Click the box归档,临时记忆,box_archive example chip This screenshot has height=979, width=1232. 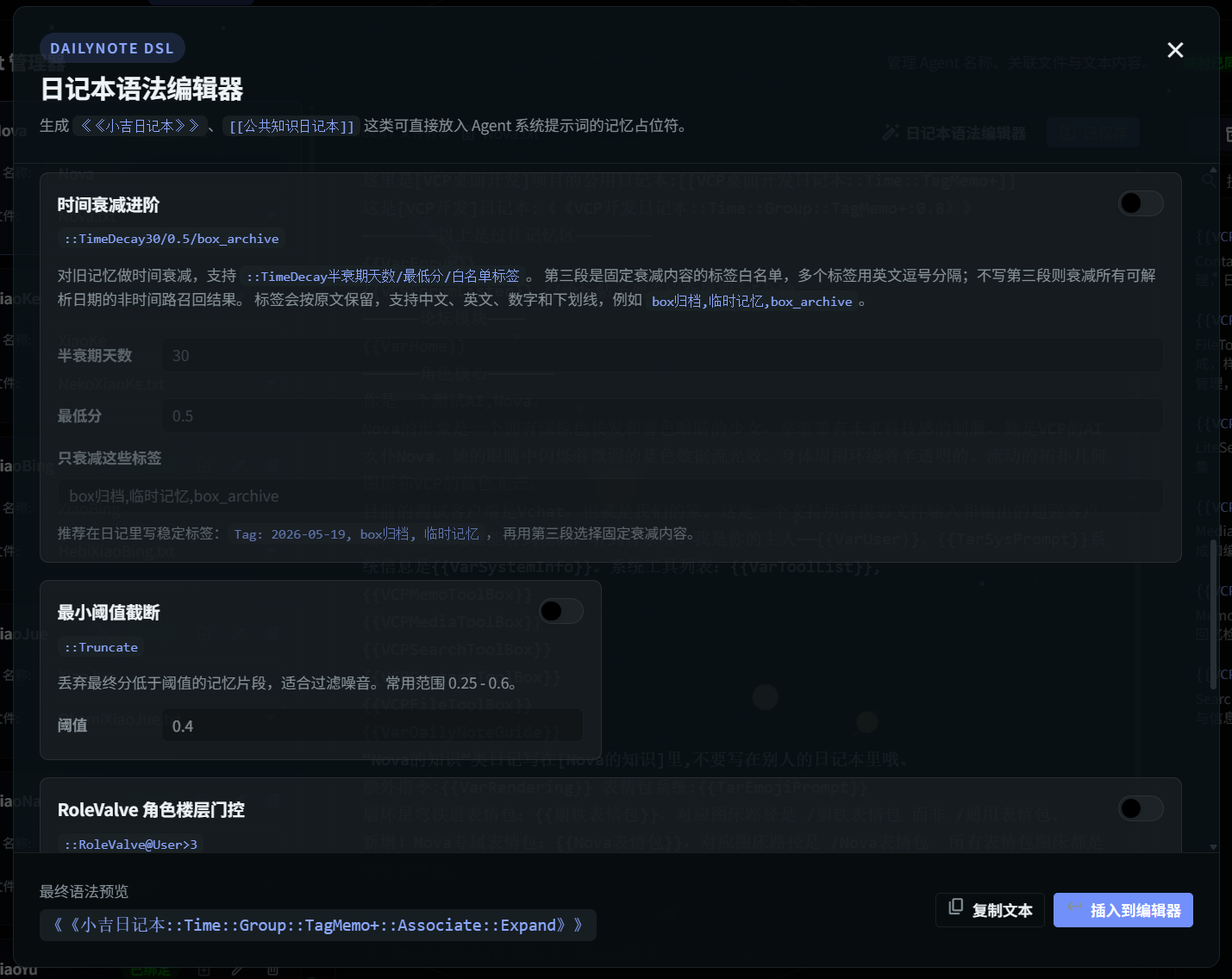[x=752, y=301]
